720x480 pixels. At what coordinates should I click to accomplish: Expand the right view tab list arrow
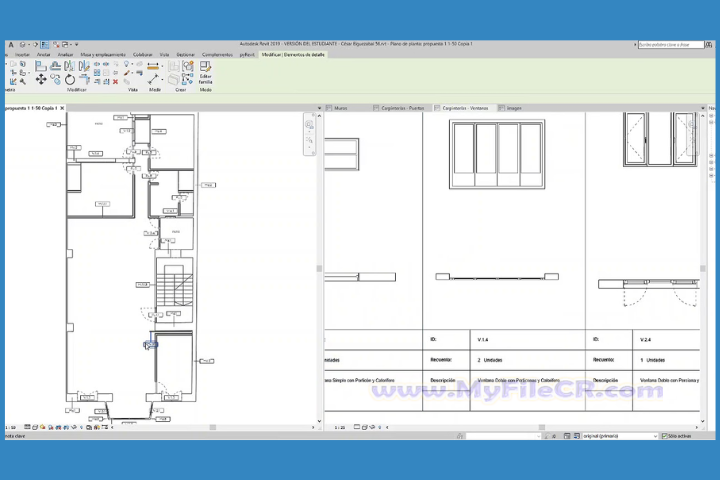pos(703,108)
